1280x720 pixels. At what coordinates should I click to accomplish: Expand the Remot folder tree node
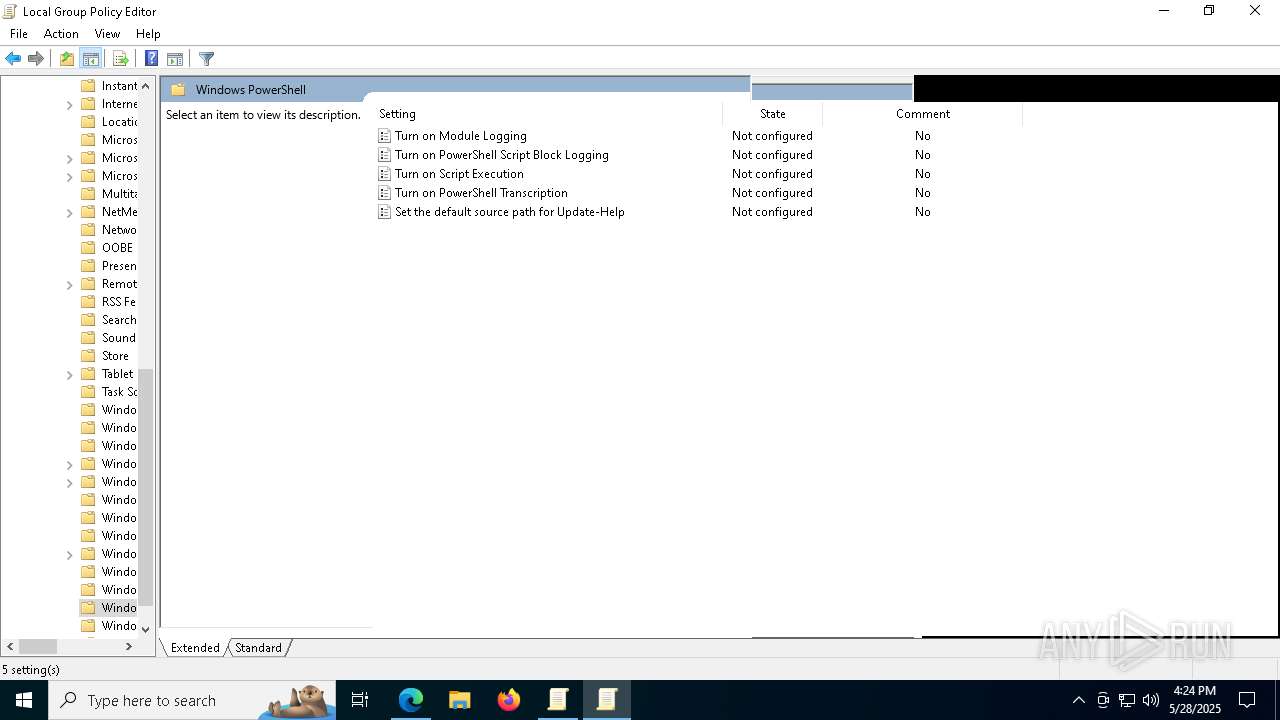(69, 284)
